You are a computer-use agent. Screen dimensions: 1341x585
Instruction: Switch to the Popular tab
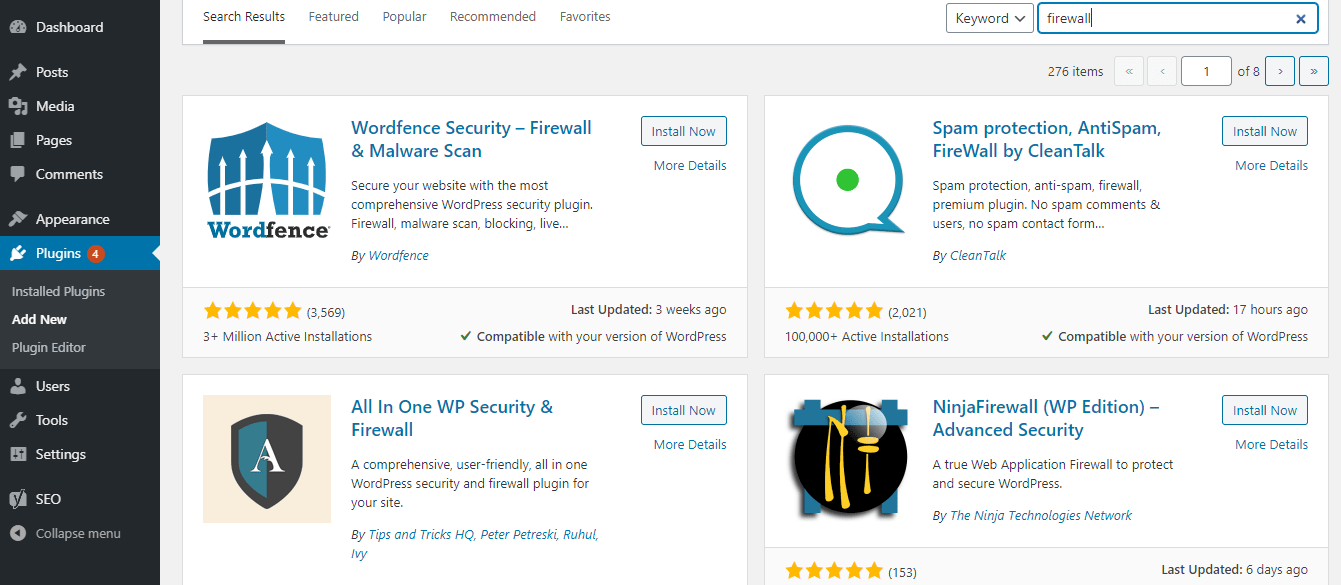coord(404,17)
